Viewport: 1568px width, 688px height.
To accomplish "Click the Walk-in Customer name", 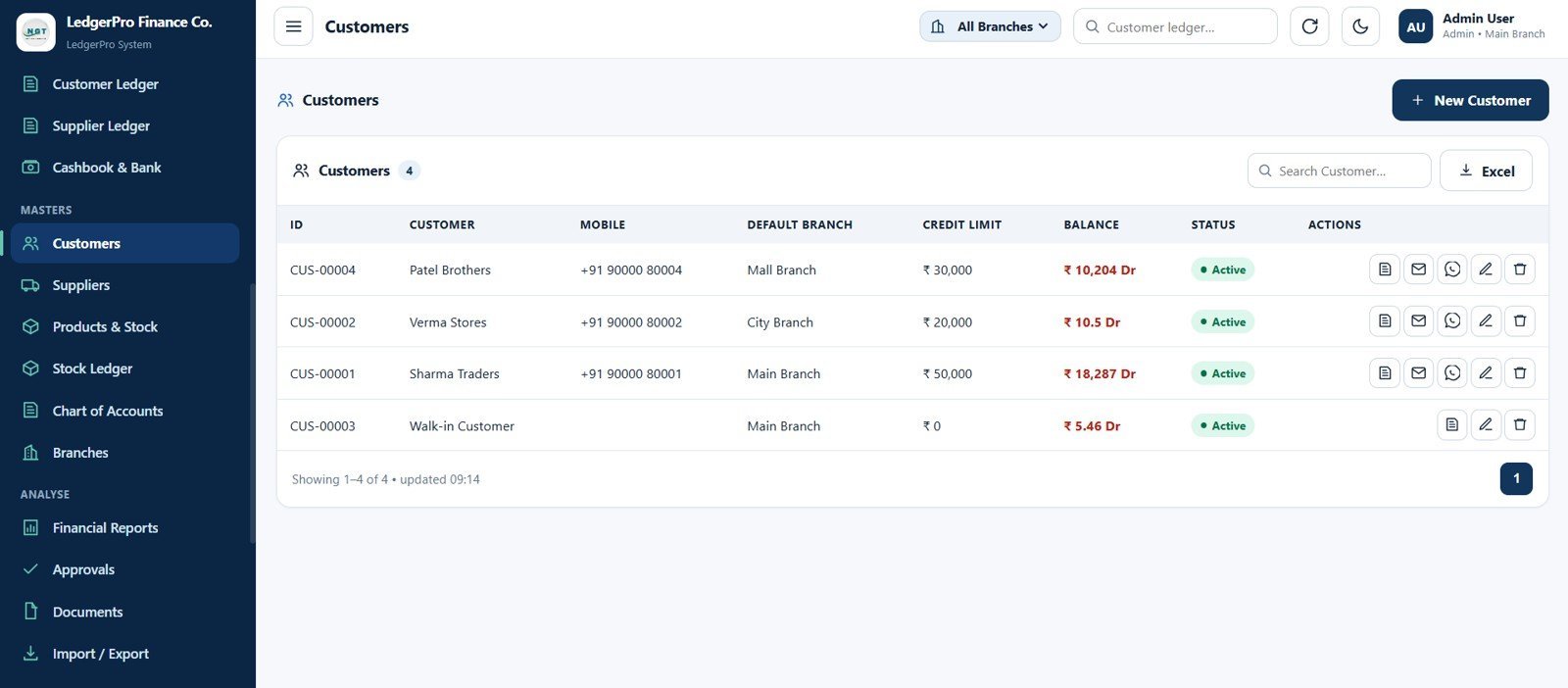I will point(462,426).
